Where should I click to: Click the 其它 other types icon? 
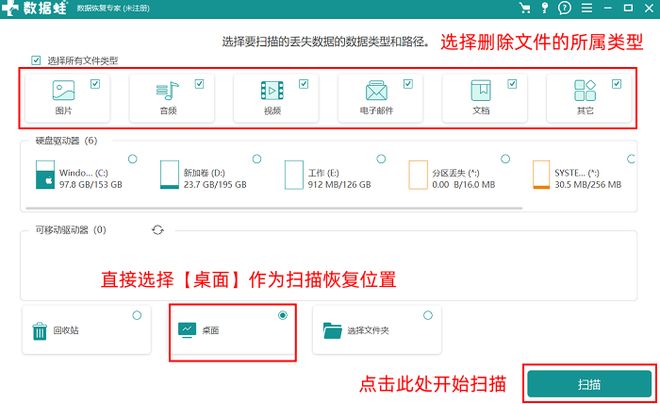click(x=585, y=90)
